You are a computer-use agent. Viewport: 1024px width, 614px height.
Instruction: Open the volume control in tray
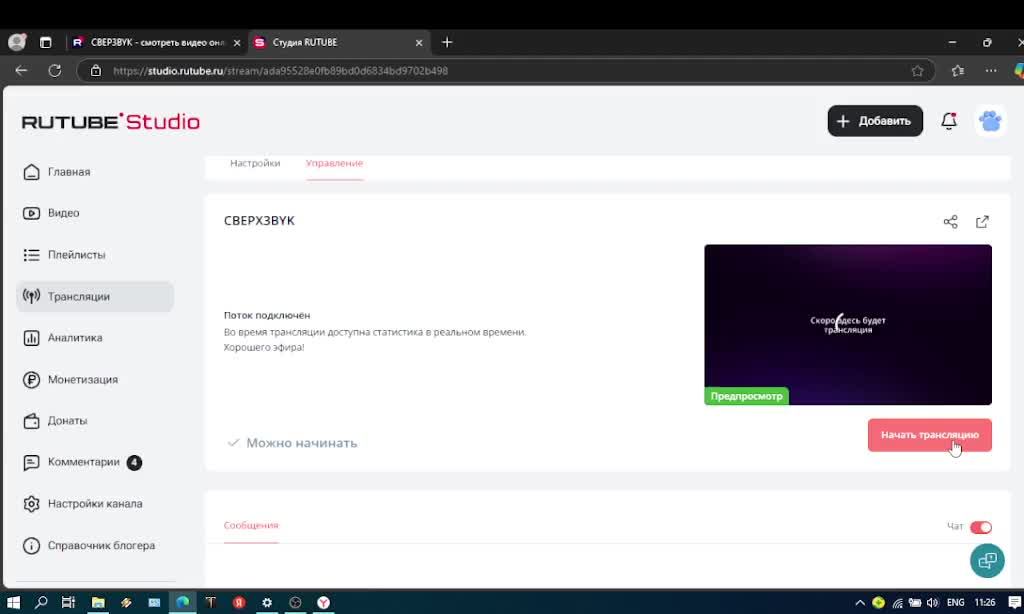[933, 602]
